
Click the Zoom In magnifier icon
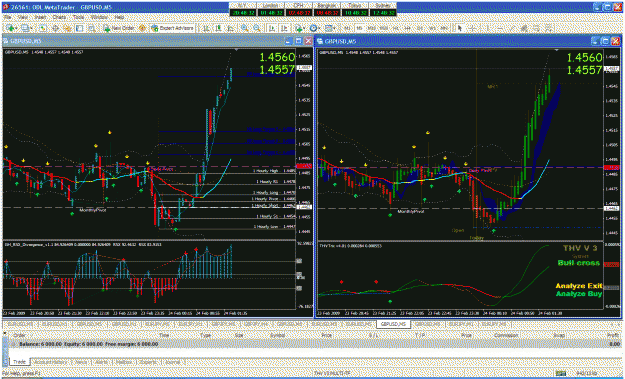(x=244, y=28)
